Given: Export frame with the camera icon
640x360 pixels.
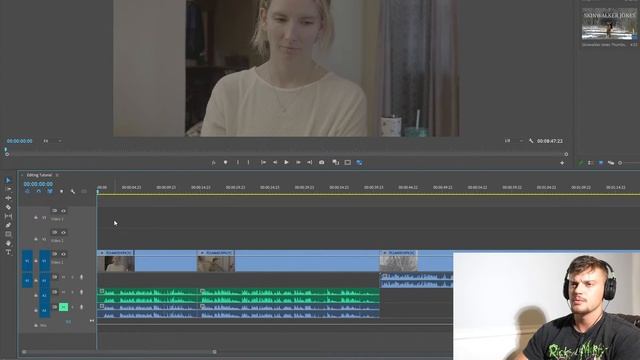Looking at the screenshot, I should pos(322,162).
